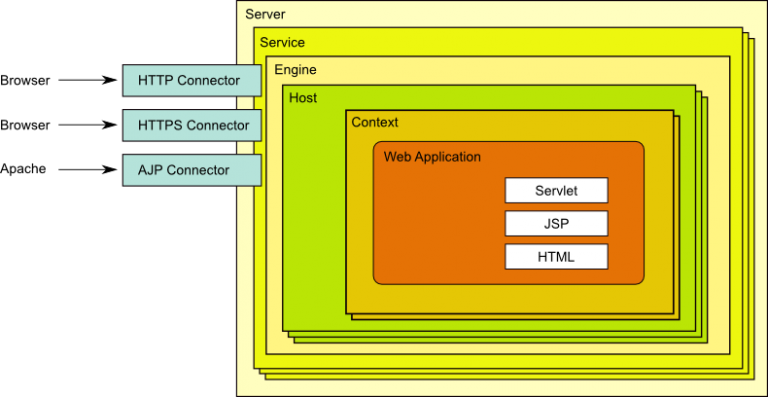Click the arrow pointing to HTTPS Connector
Screen dimensions: 768x397
[x=88, y=125]
